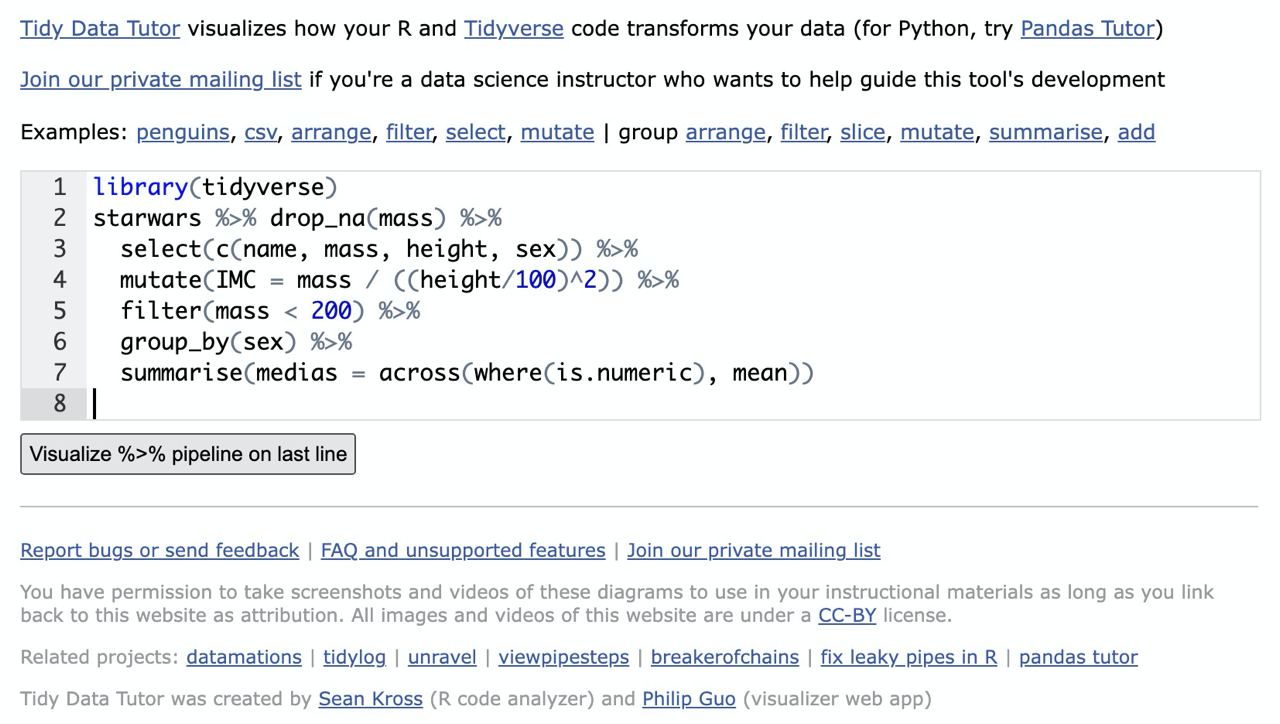1280x724 pixels.
Task: Click top 'Join our private mailing list' link
Action: (161, 79)
